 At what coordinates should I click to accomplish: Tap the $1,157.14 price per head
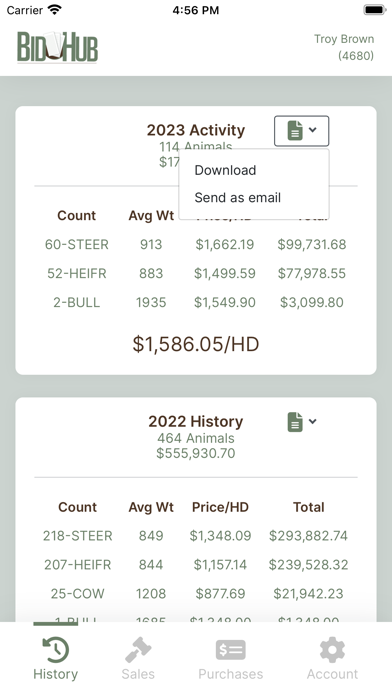[x=220, y=565]
